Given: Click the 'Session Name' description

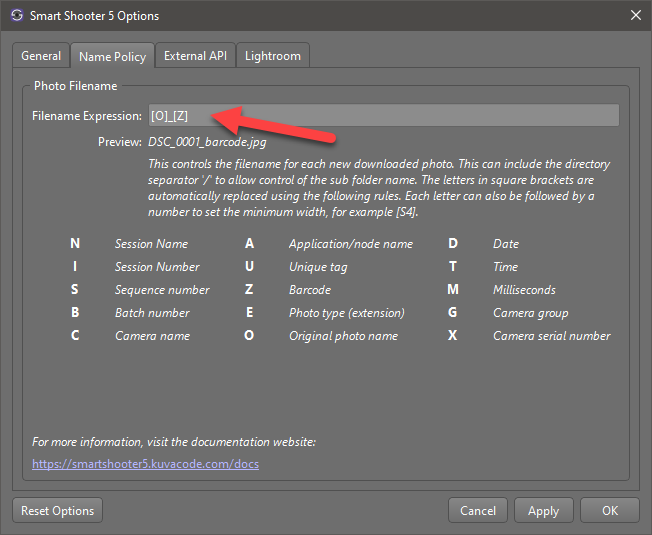Looking at the screenshot, I should pos(151,244).
